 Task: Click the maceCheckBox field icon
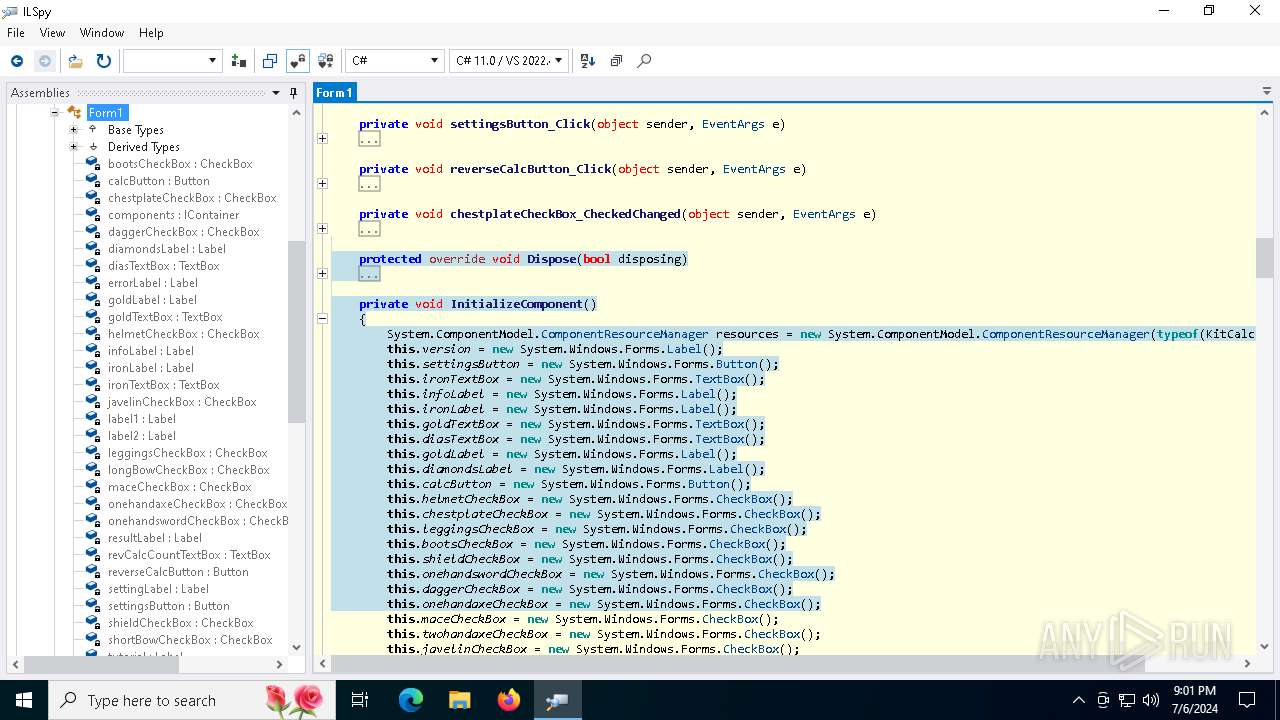click(93, 487)
